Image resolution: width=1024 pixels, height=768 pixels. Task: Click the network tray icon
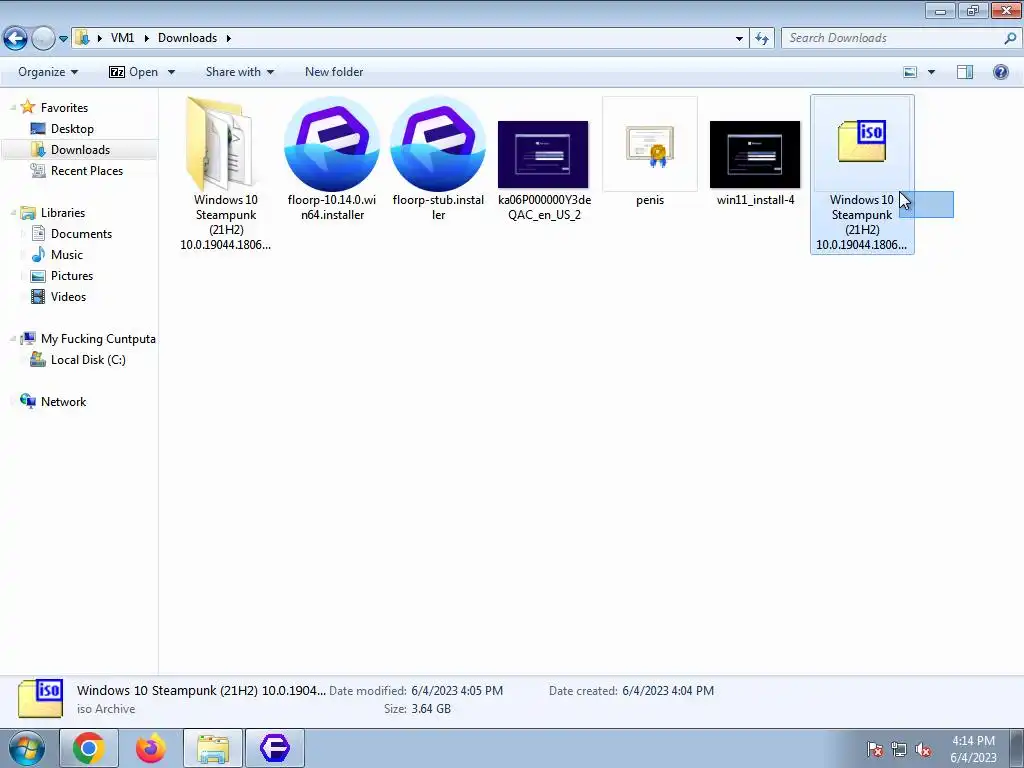[899, 749]
